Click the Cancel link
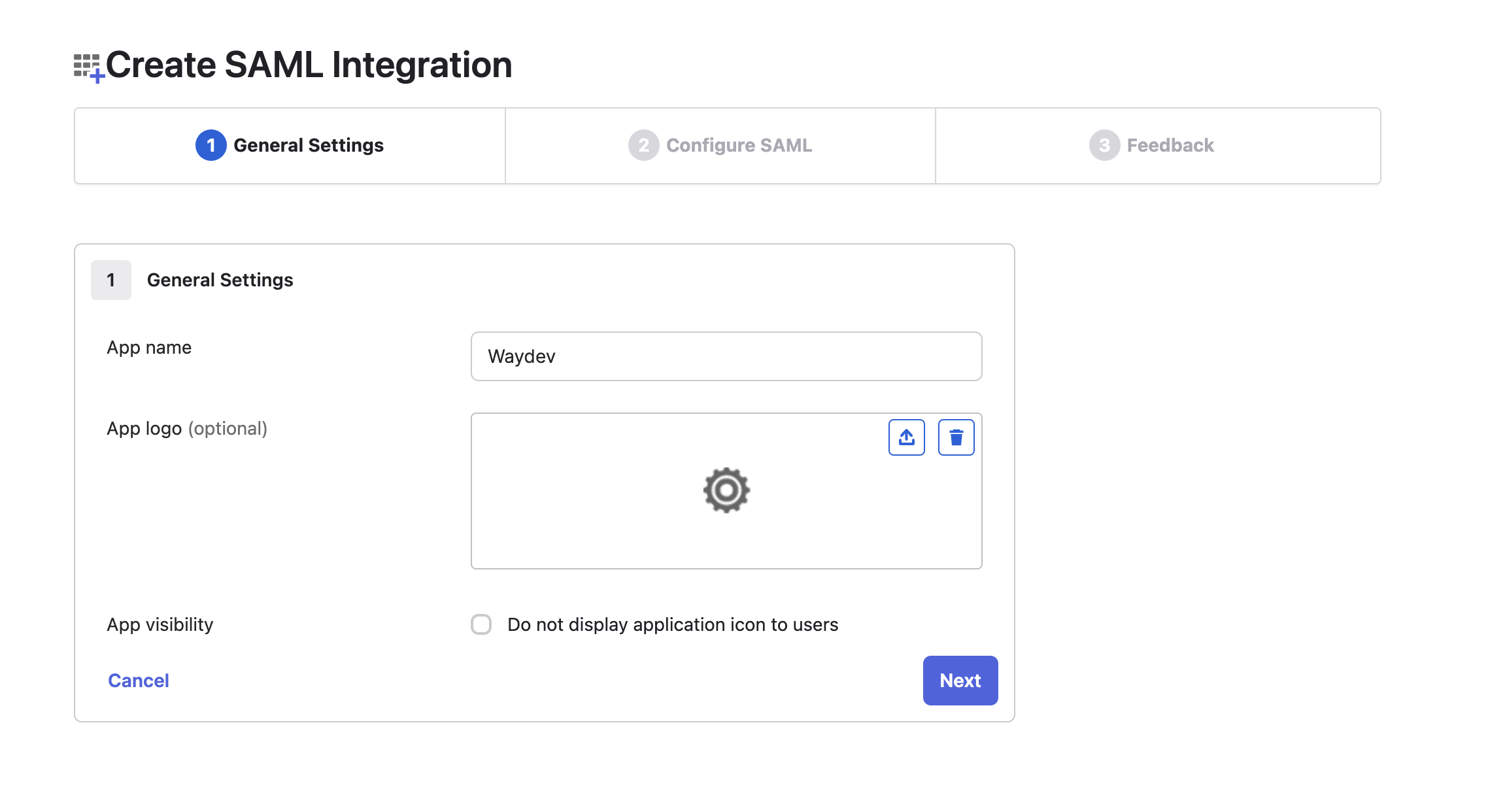Viewport: 1505px width, 812px height. pyautogui.click(x=139, y=681)
